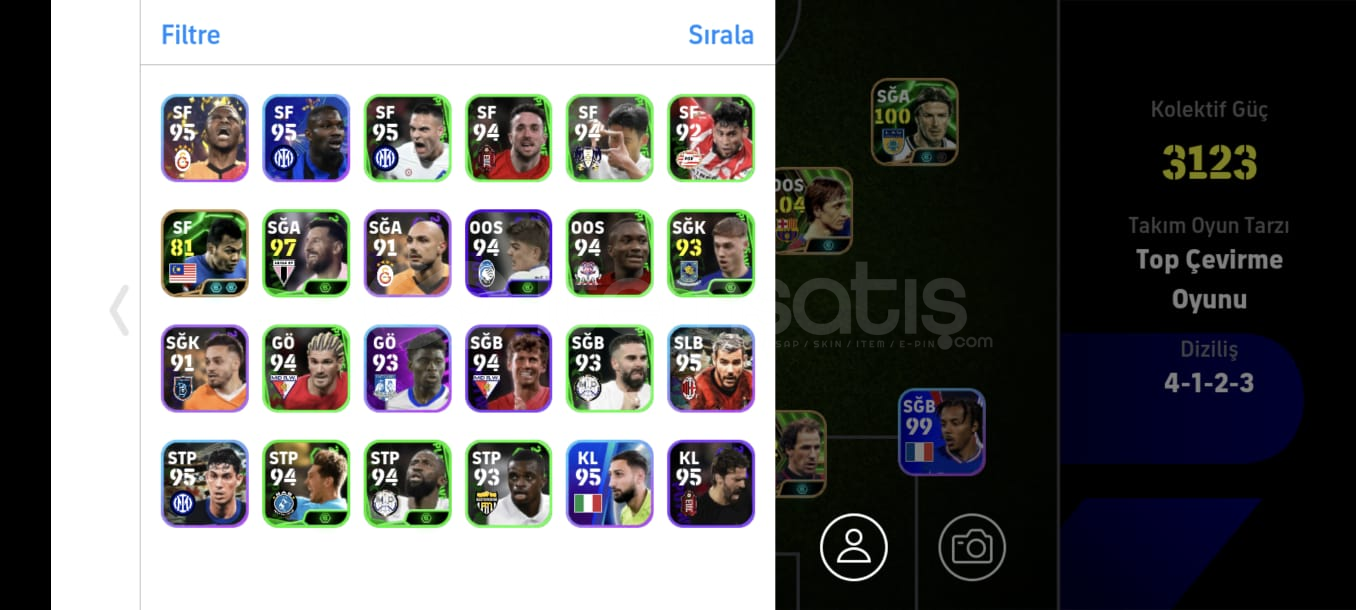Tap the player profile icon
This screenshot has width=1356, height=610.
click(x=854, y=547)
